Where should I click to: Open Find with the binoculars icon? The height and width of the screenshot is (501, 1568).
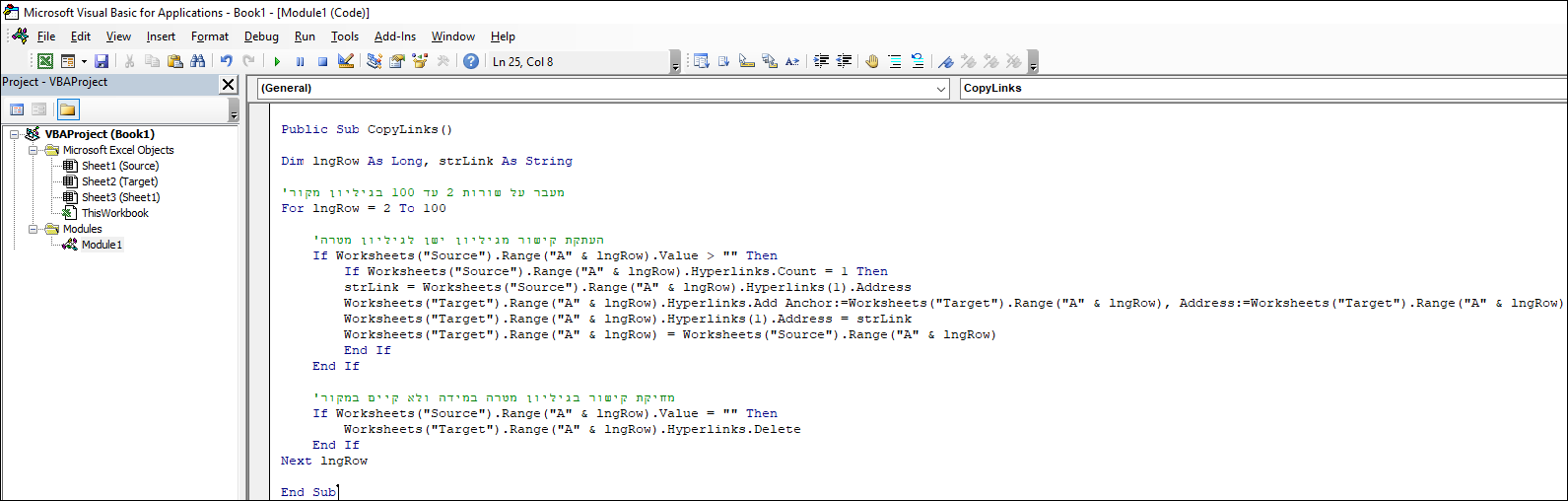tap(198, 61)
